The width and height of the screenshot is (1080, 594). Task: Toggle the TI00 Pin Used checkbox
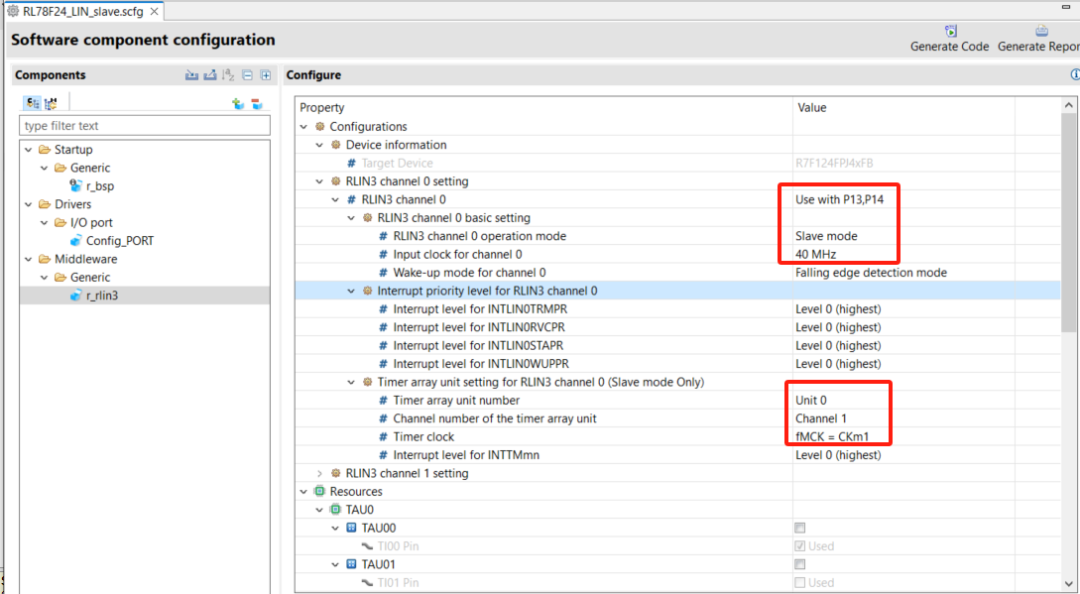[x=800, y=546]
